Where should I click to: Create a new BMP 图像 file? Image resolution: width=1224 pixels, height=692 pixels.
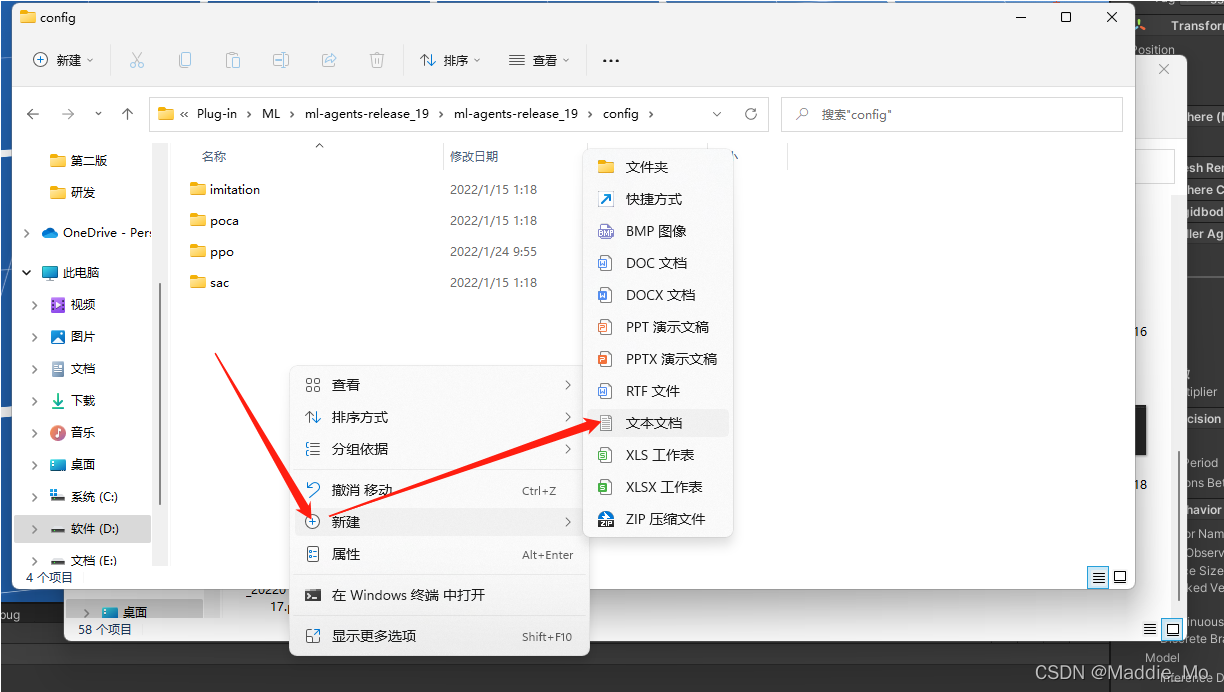click(658, 231)
